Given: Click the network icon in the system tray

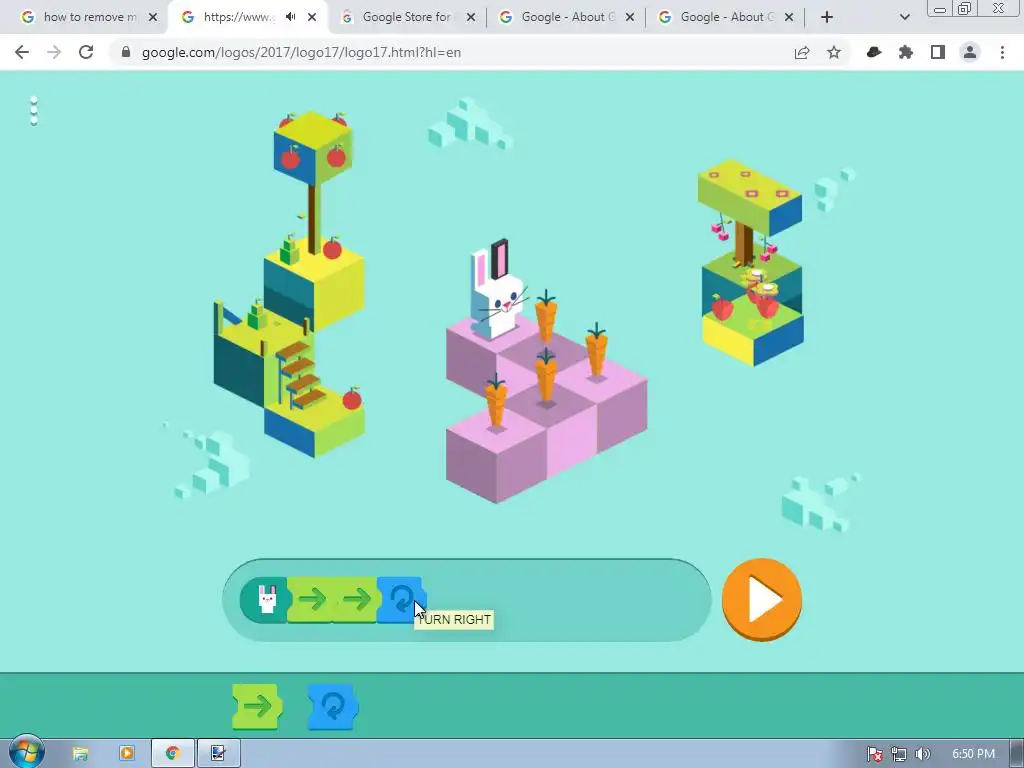Looking at the screenshot, I should click(899, 754).
